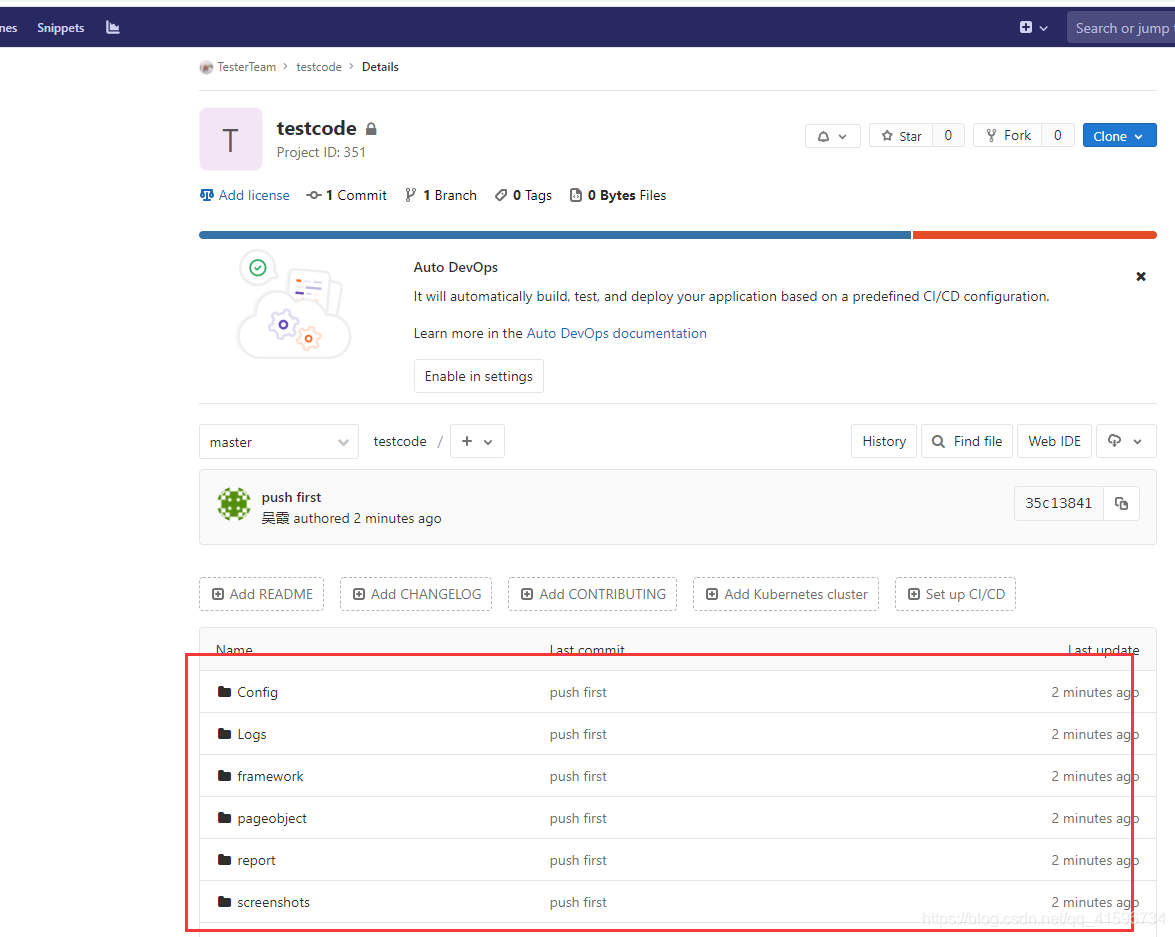
Task: Click the testcode project avatar letter T
Action: click(x=231, y=139)
